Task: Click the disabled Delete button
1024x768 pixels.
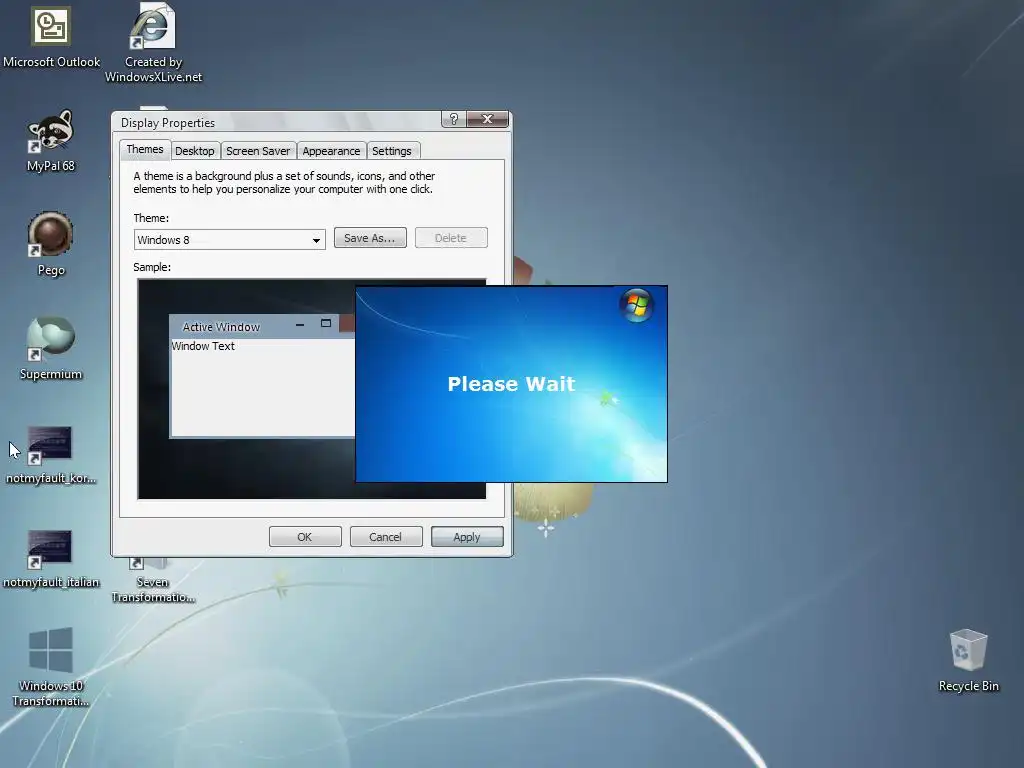Action: pyautogui.click(x=451, y=238)
